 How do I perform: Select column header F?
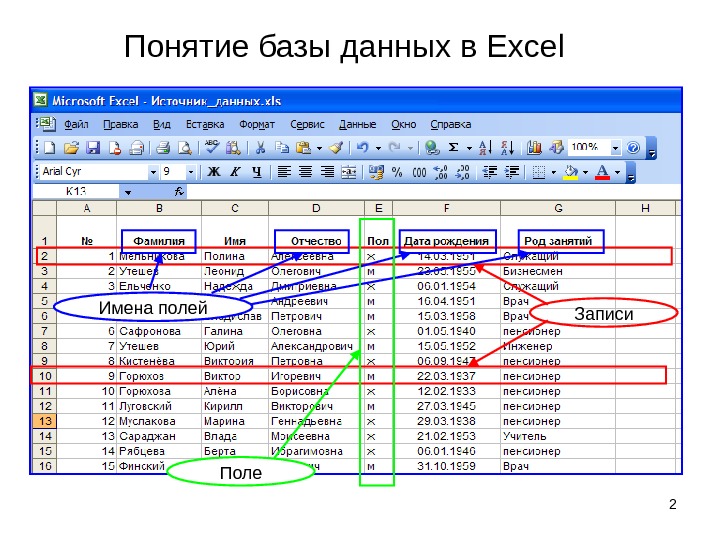(446, 208)
